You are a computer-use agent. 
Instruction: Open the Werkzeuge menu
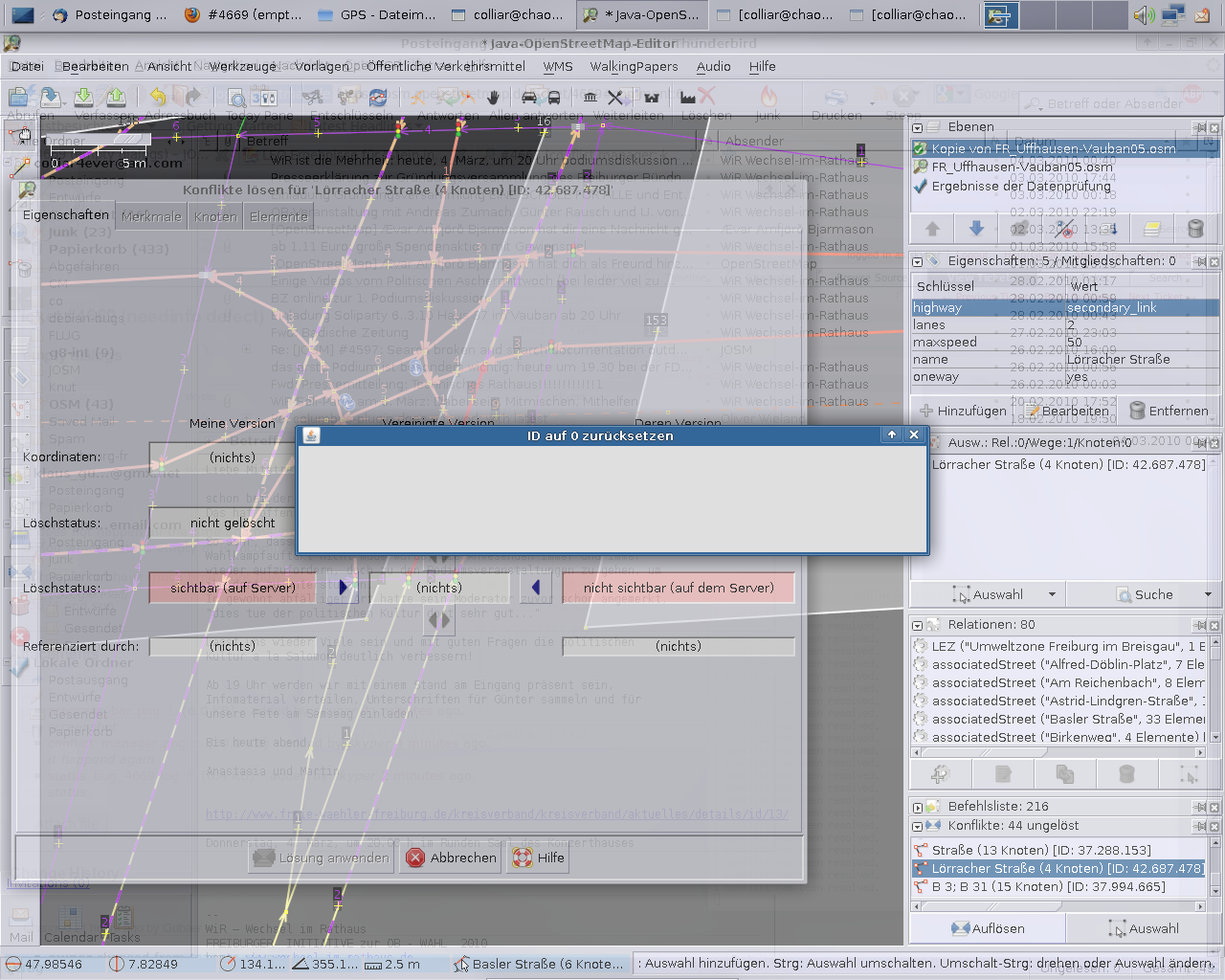[243, 66]
